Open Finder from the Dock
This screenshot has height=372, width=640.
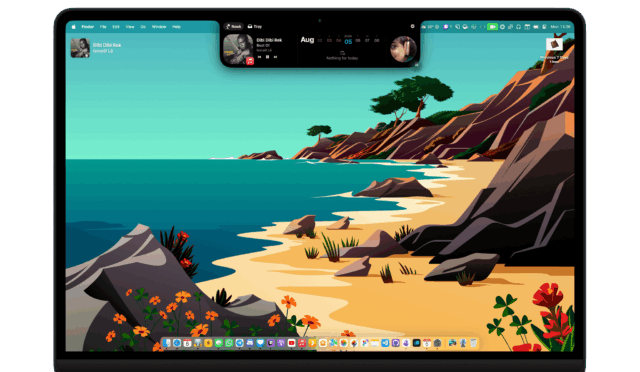pos(167,343)
